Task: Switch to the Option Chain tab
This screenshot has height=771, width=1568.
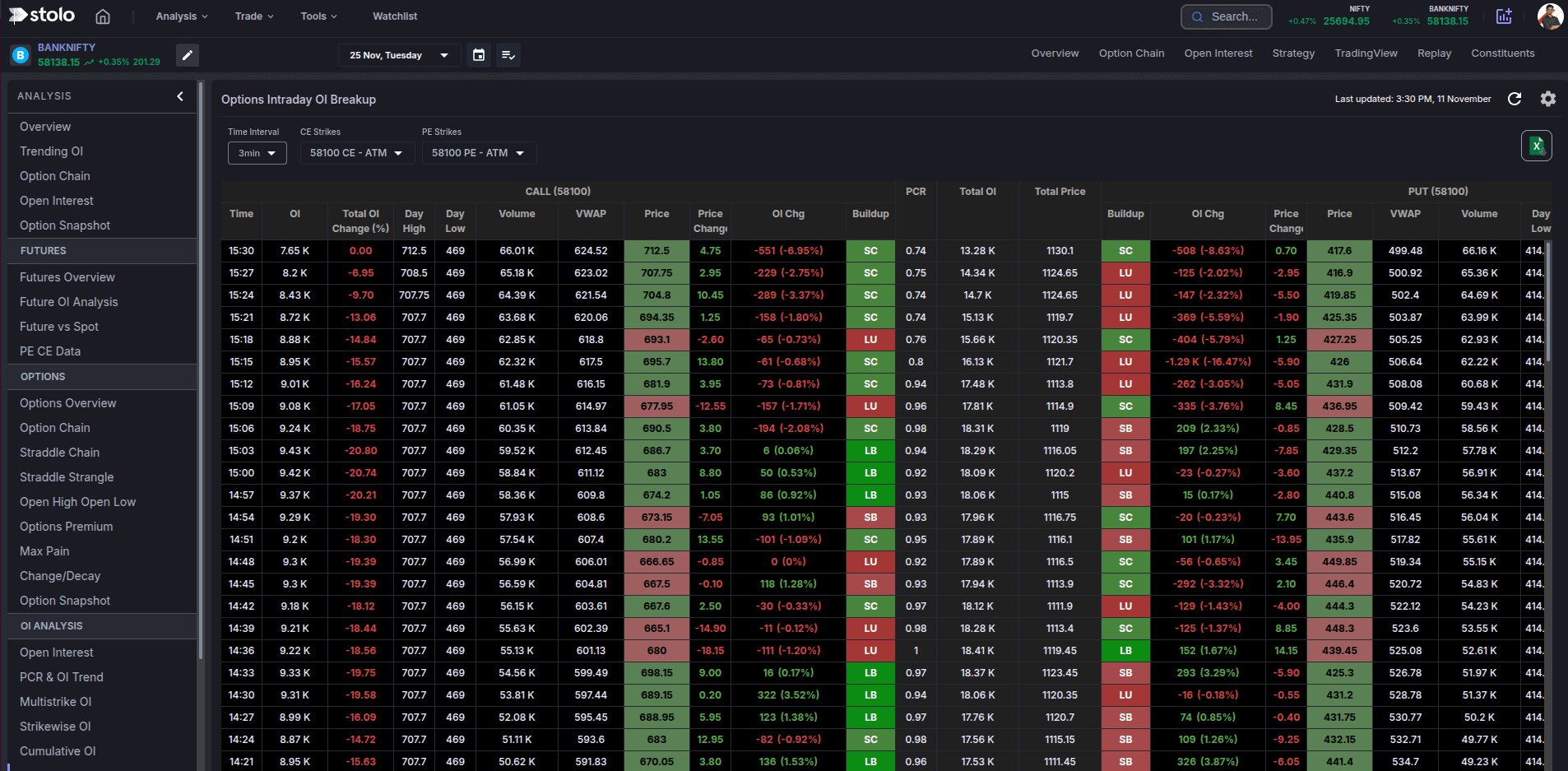Action: [x=1131, y=53]
